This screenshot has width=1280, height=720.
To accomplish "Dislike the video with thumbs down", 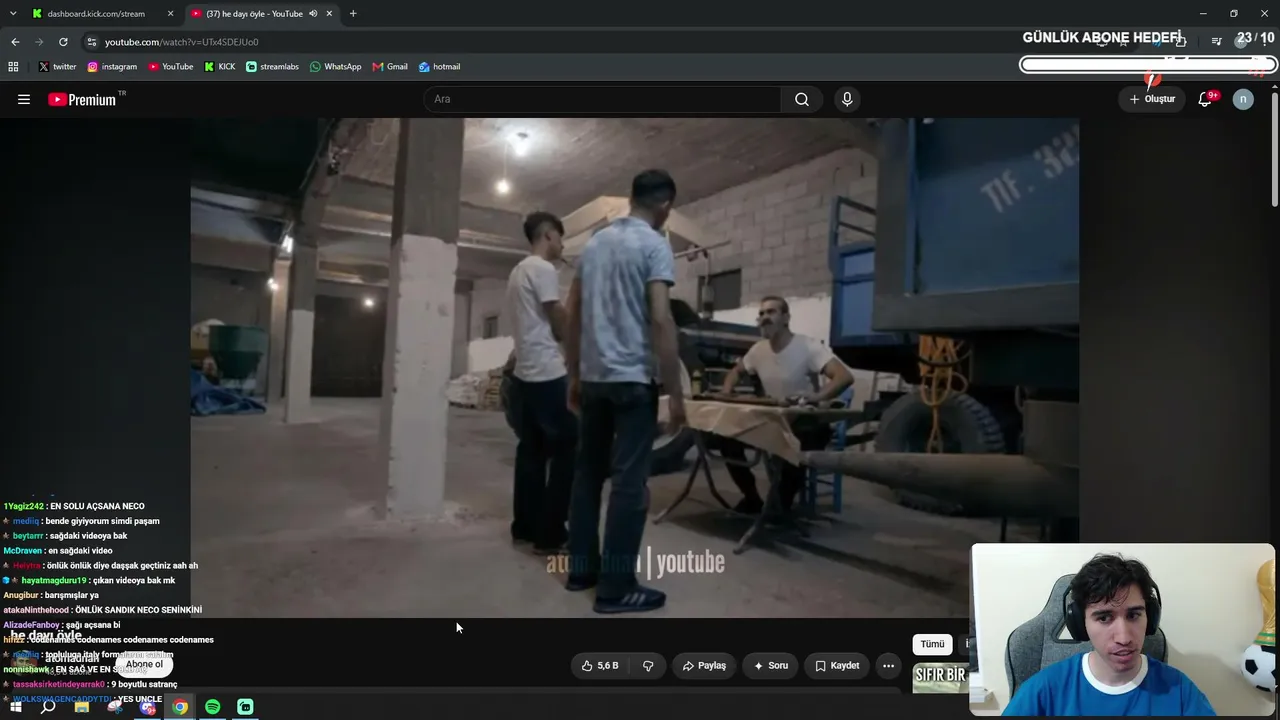I will click(648, 665).
